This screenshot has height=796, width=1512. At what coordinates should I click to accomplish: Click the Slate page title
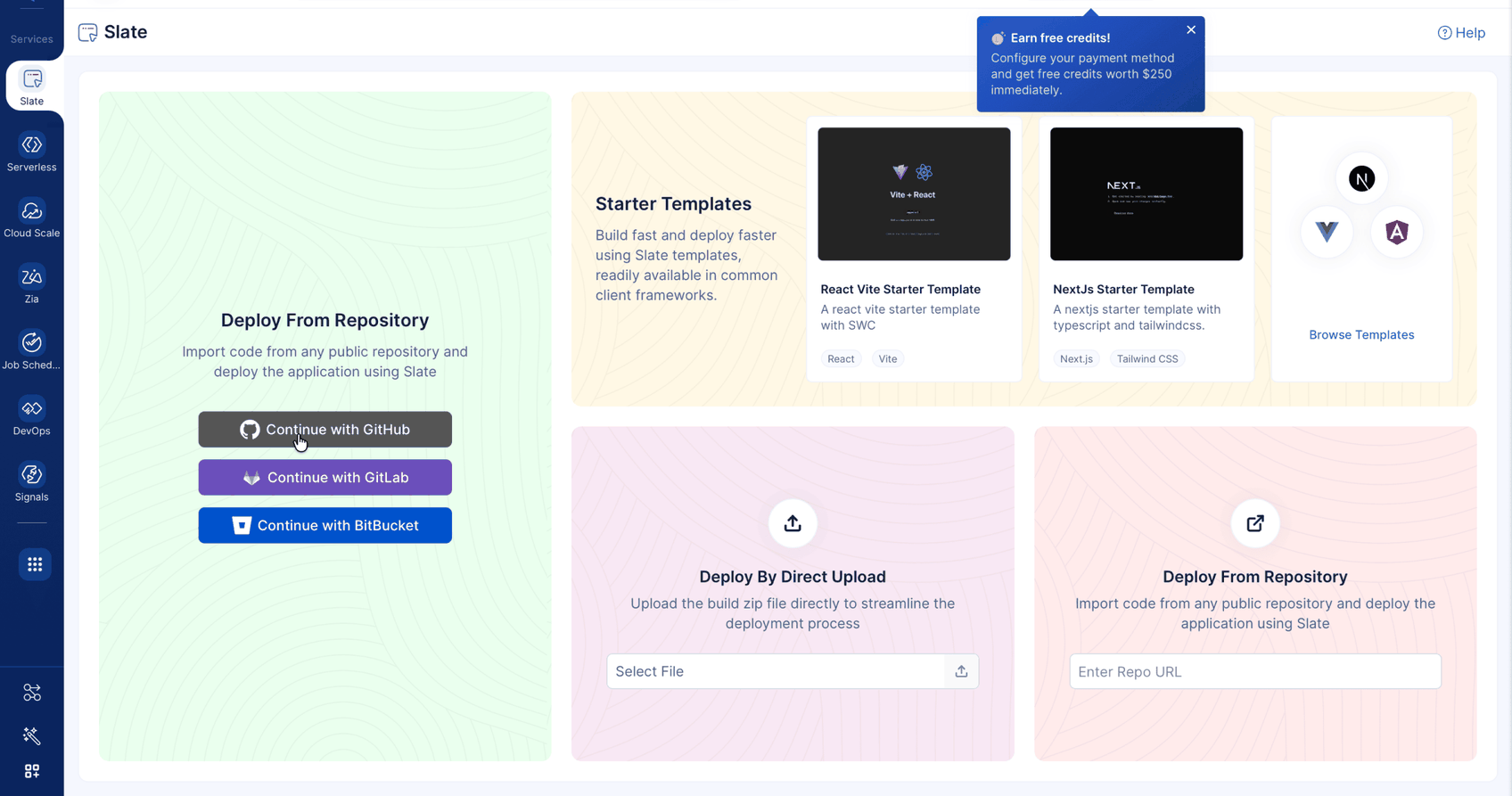126,32
